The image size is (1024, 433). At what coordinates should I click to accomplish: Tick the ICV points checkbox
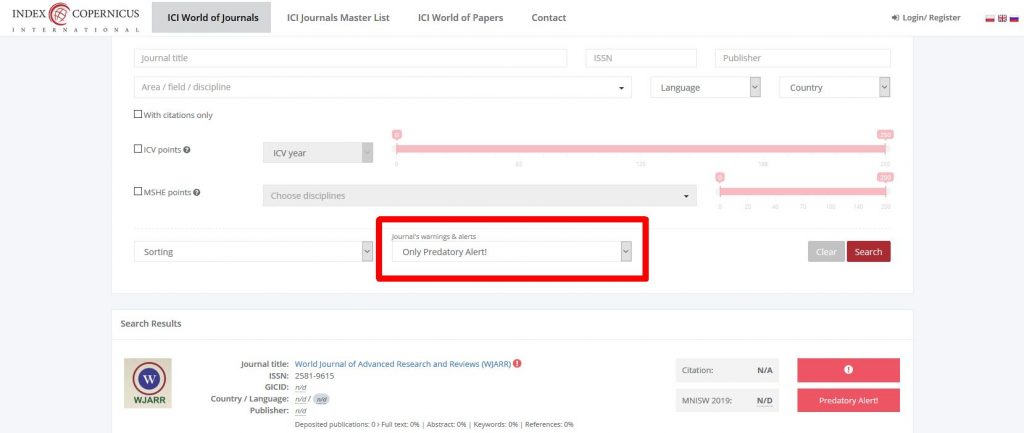[x=138, y=149]
